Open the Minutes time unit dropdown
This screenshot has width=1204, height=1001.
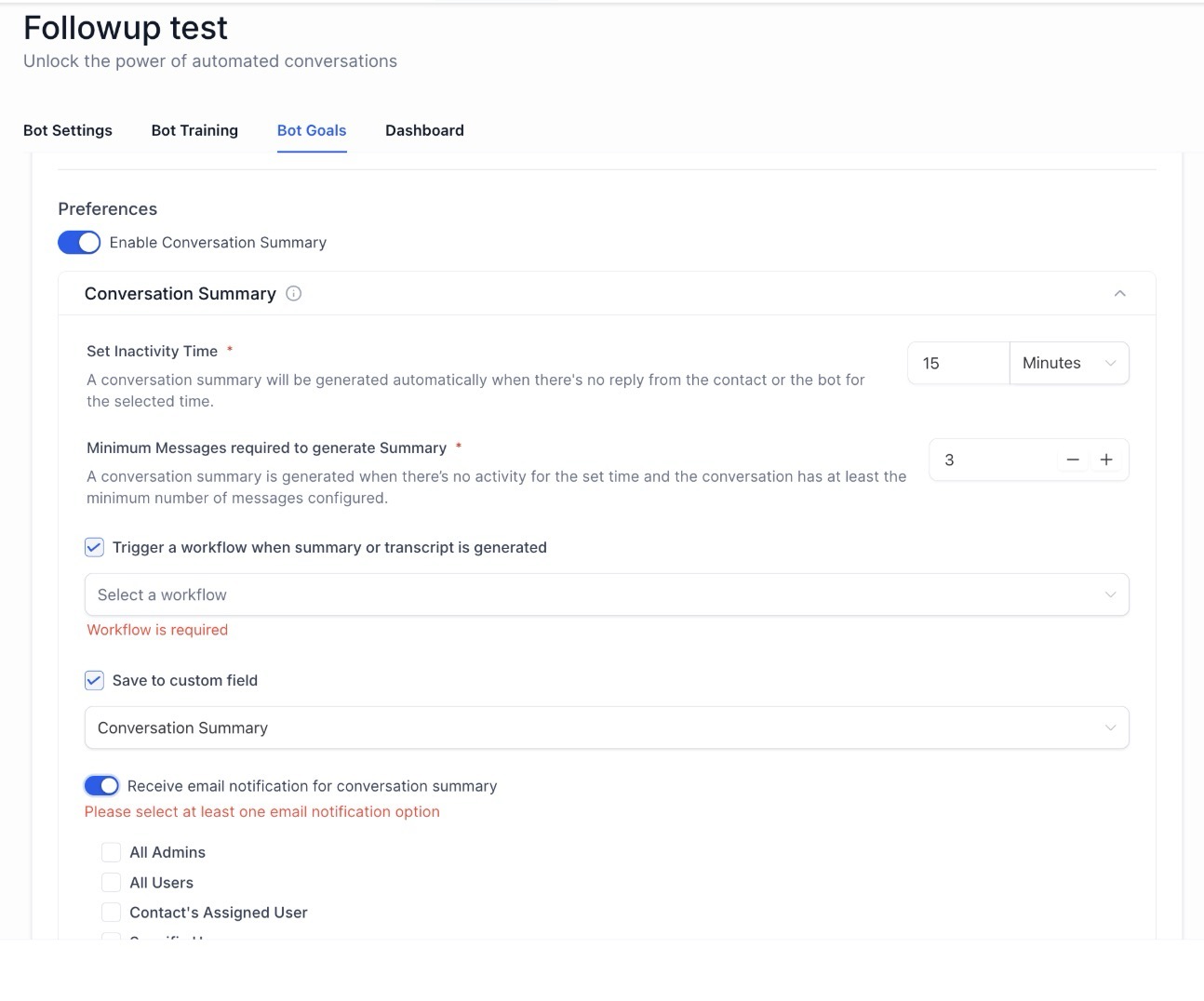[x=1068, y=364]
